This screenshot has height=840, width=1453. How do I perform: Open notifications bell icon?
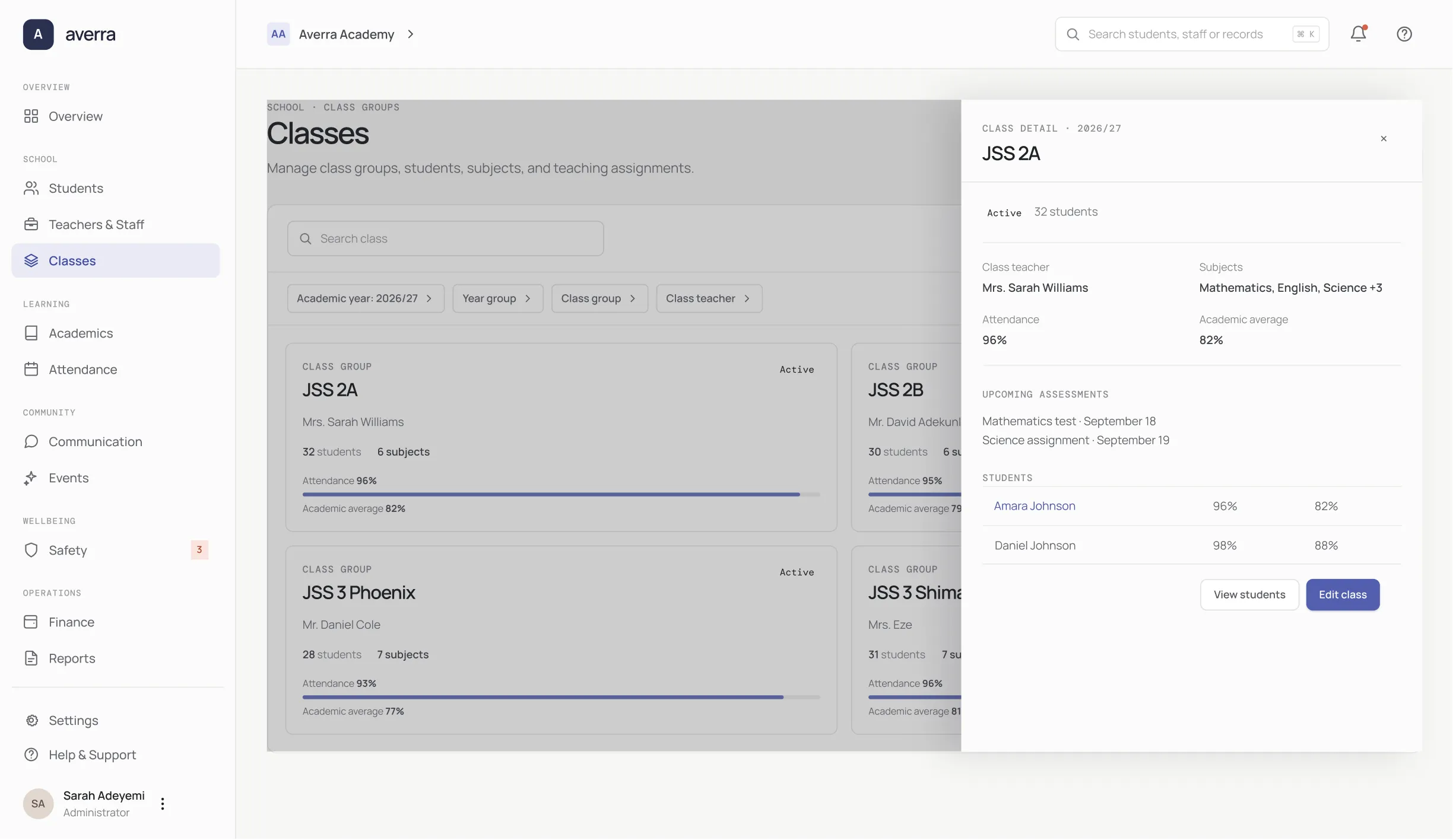1358,34
